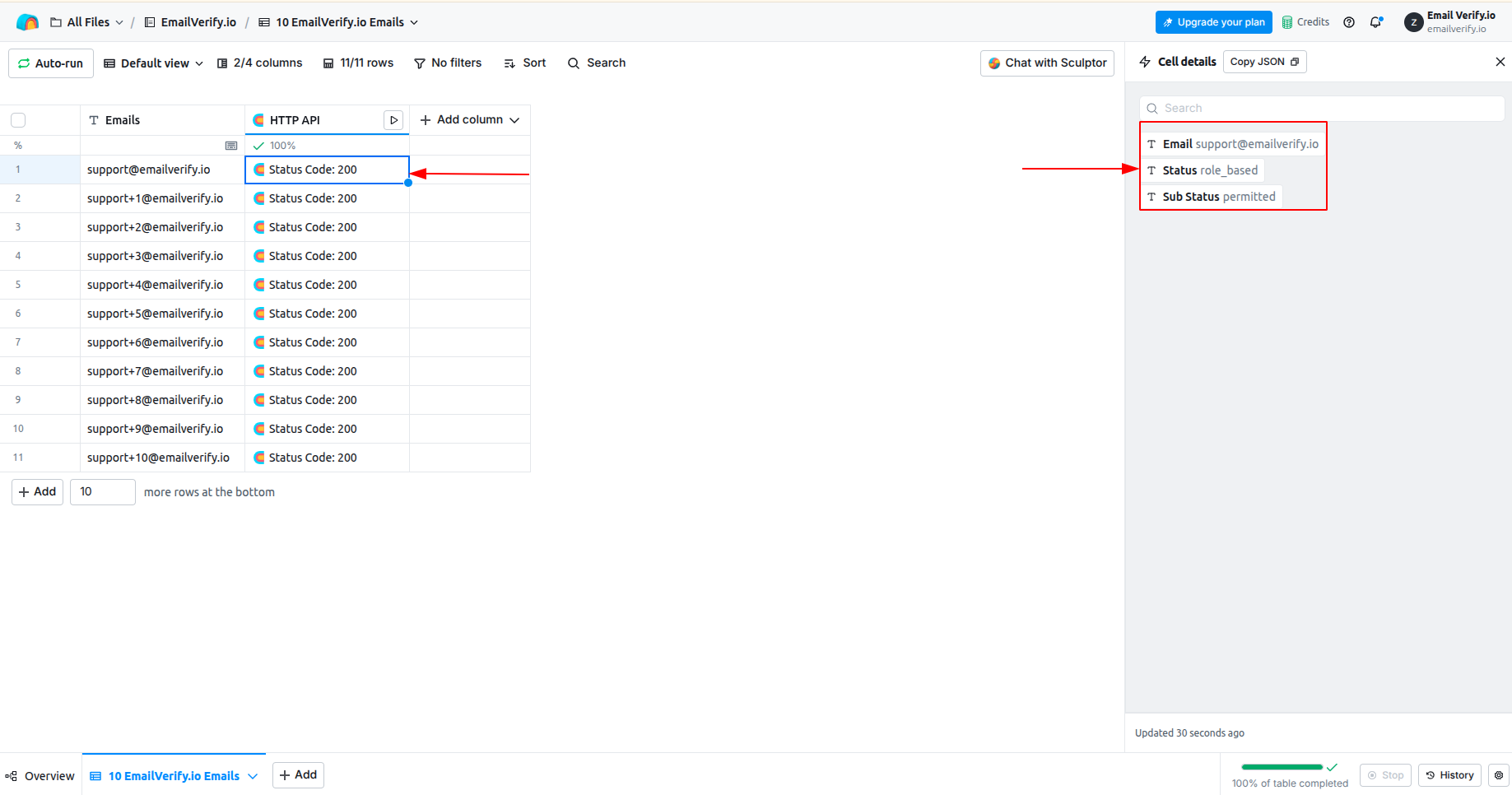This screenshot has width=1512, height=795.
Task: Expand the bottom tab chevron dropdown
Action: click(x=253, y=776)
